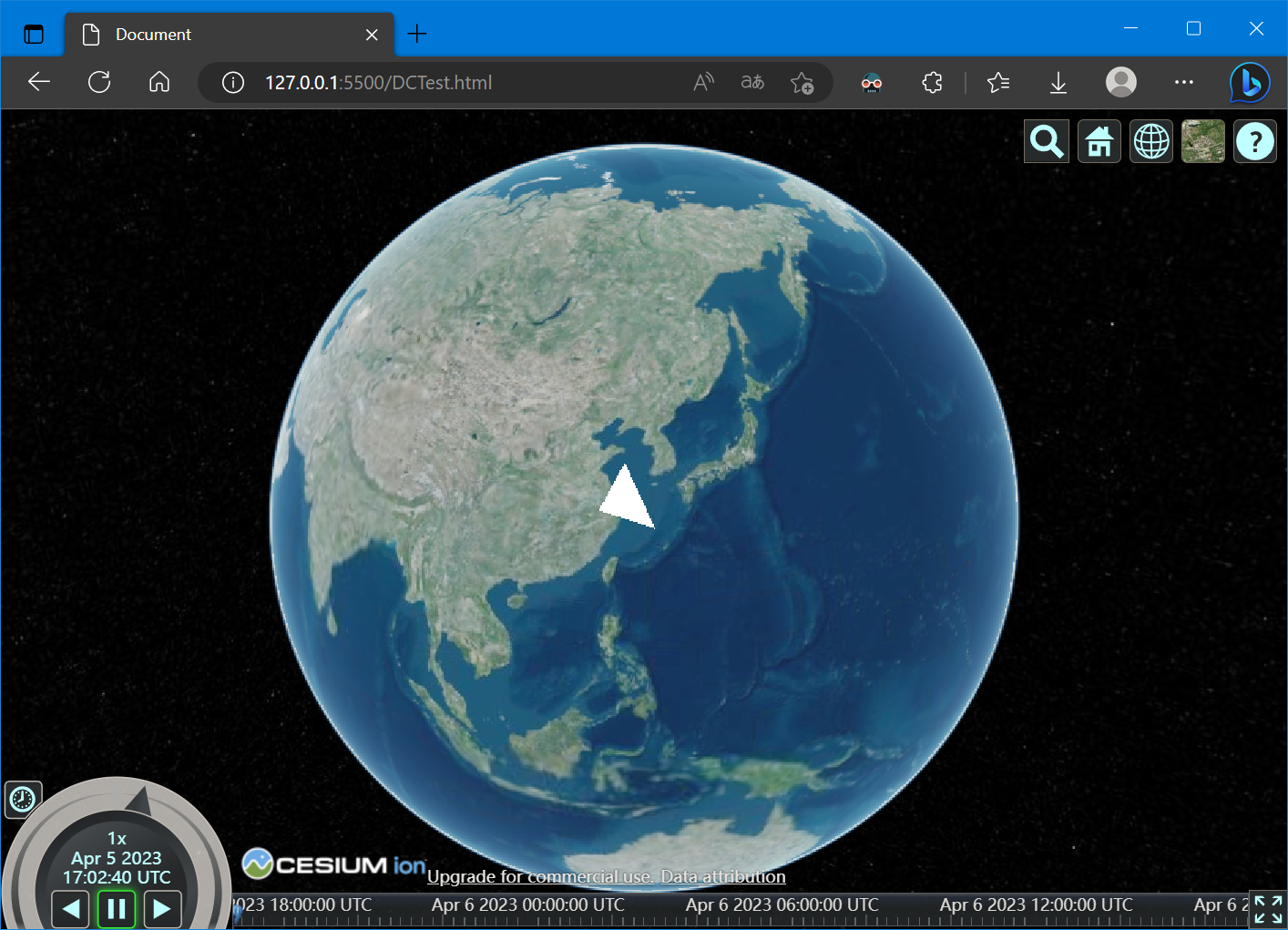Add this page to favorites
This screenshot has height=930, width=1288.
802,83
